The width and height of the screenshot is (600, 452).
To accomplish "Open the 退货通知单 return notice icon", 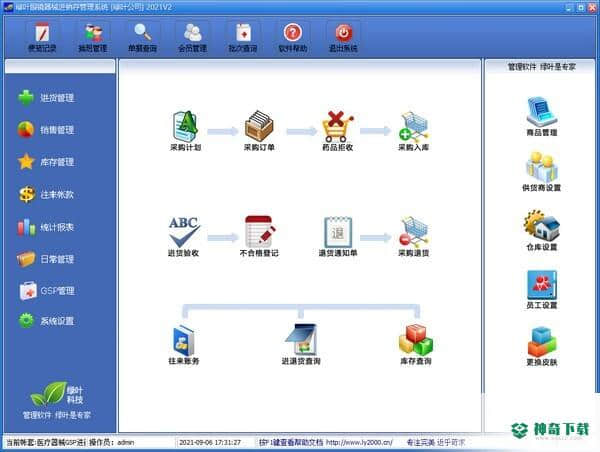I will click(x=338, y=236).
